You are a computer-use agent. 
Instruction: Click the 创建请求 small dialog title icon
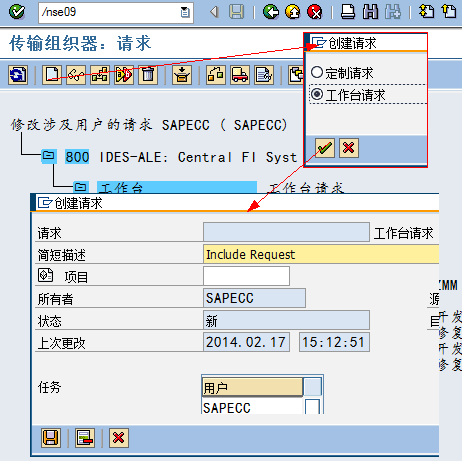319,43
